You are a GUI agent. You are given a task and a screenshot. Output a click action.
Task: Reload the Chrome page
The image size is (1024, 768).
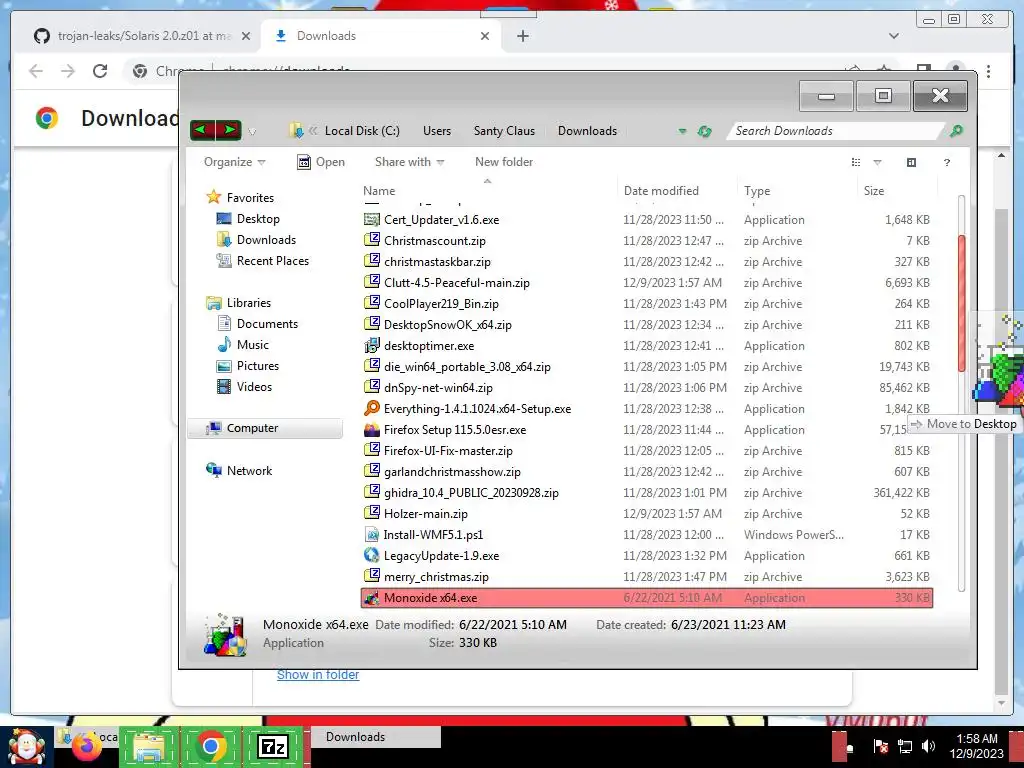click(x=100, y=71)
